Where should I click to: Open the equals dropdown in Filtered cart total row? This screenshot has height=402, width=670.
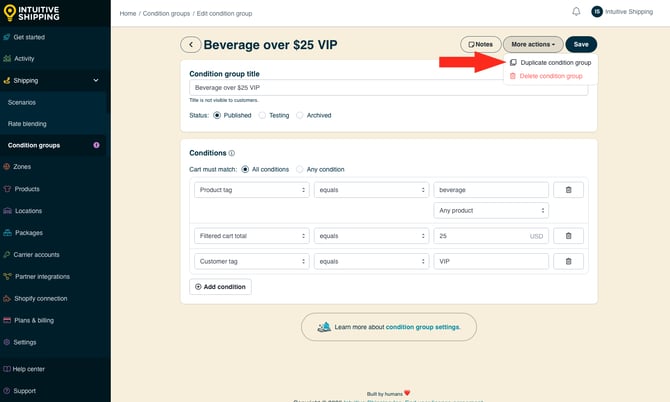[x=371, y=236]
